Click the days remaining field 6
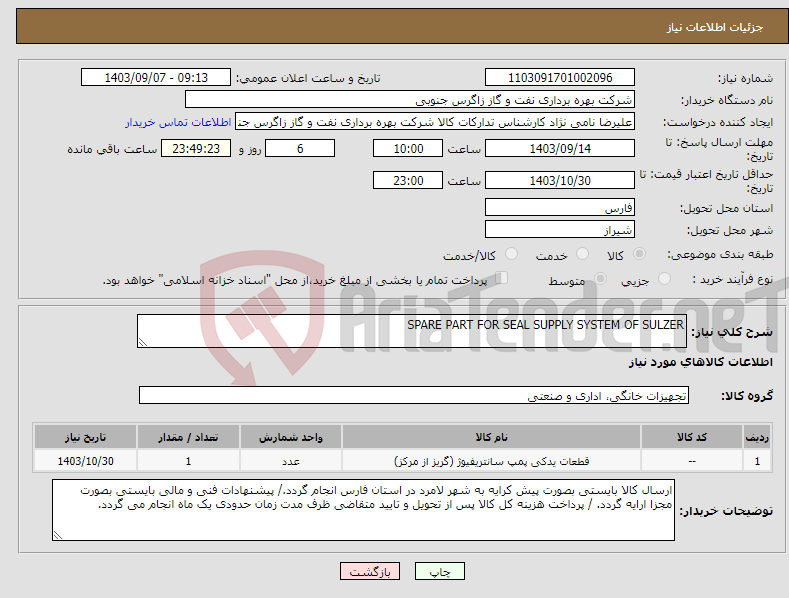 pos(300,148)
